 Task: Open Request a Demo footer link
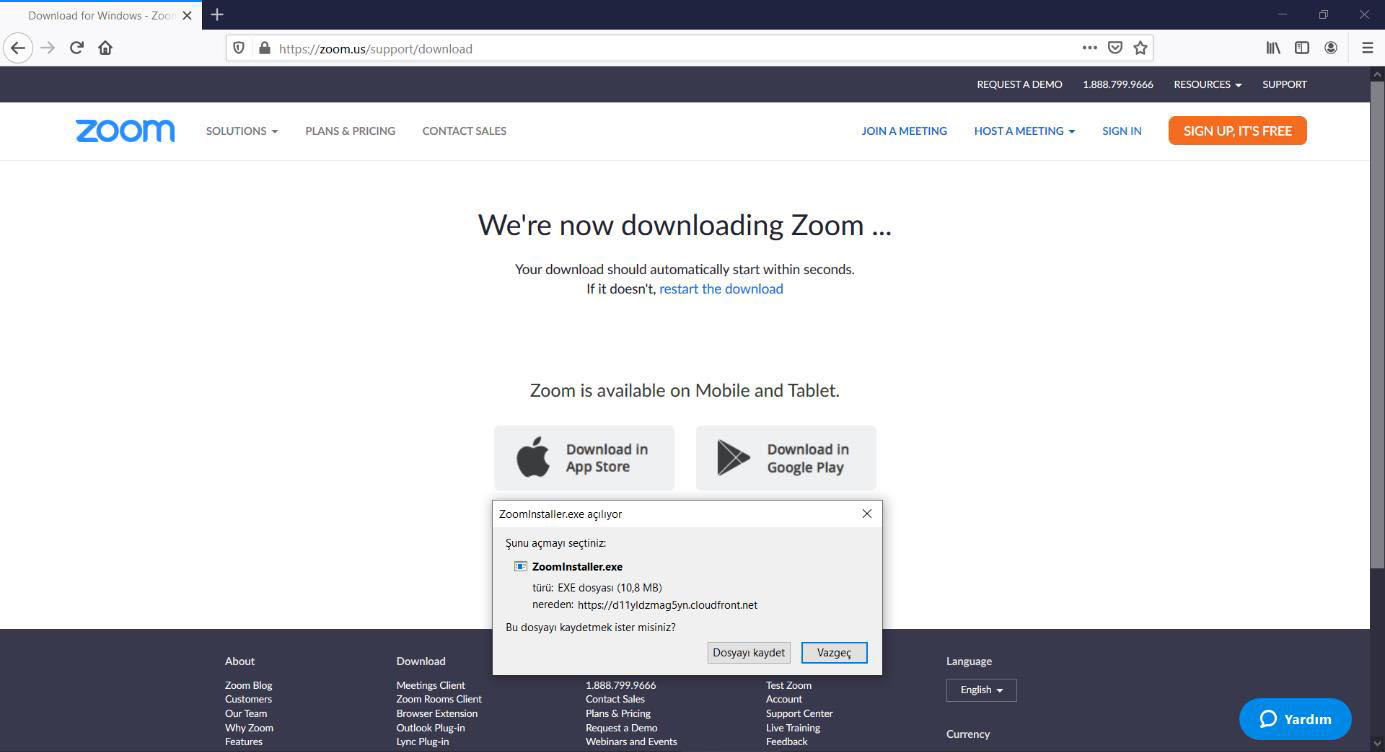(x=621, y=727)
